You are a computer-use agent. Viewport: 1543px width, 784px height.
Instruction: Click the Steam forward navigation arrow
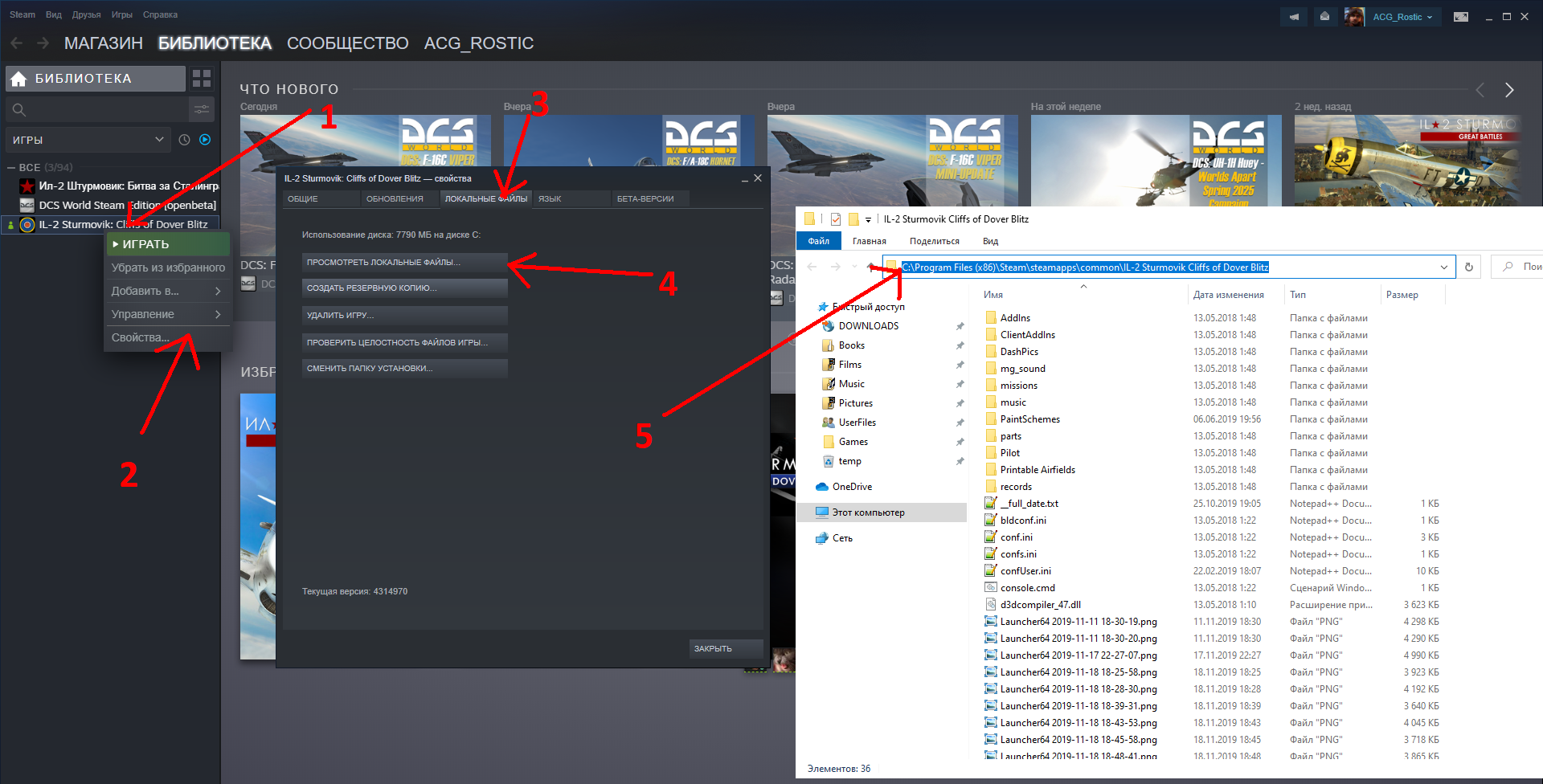[43, 43]
